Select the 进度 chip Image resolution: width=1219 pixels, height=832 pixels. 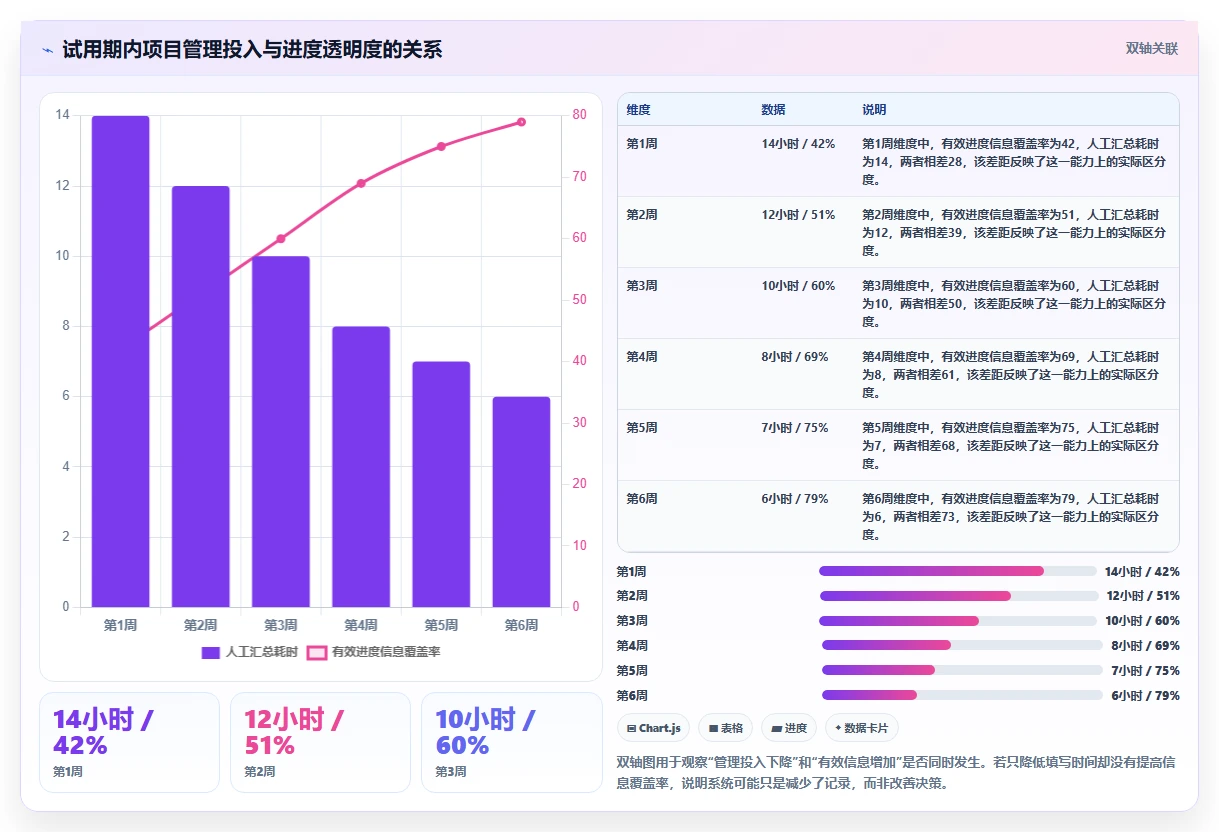click(x=789, y=728)
